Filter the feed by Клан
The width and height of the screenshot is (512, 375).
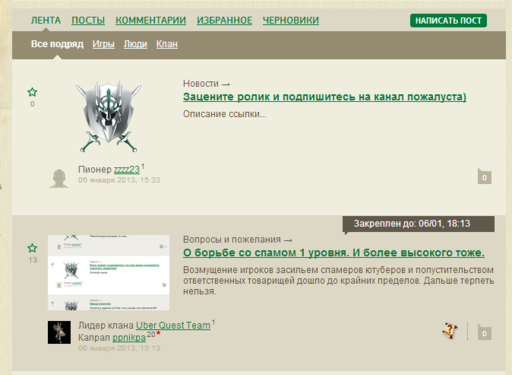point(167,44)
